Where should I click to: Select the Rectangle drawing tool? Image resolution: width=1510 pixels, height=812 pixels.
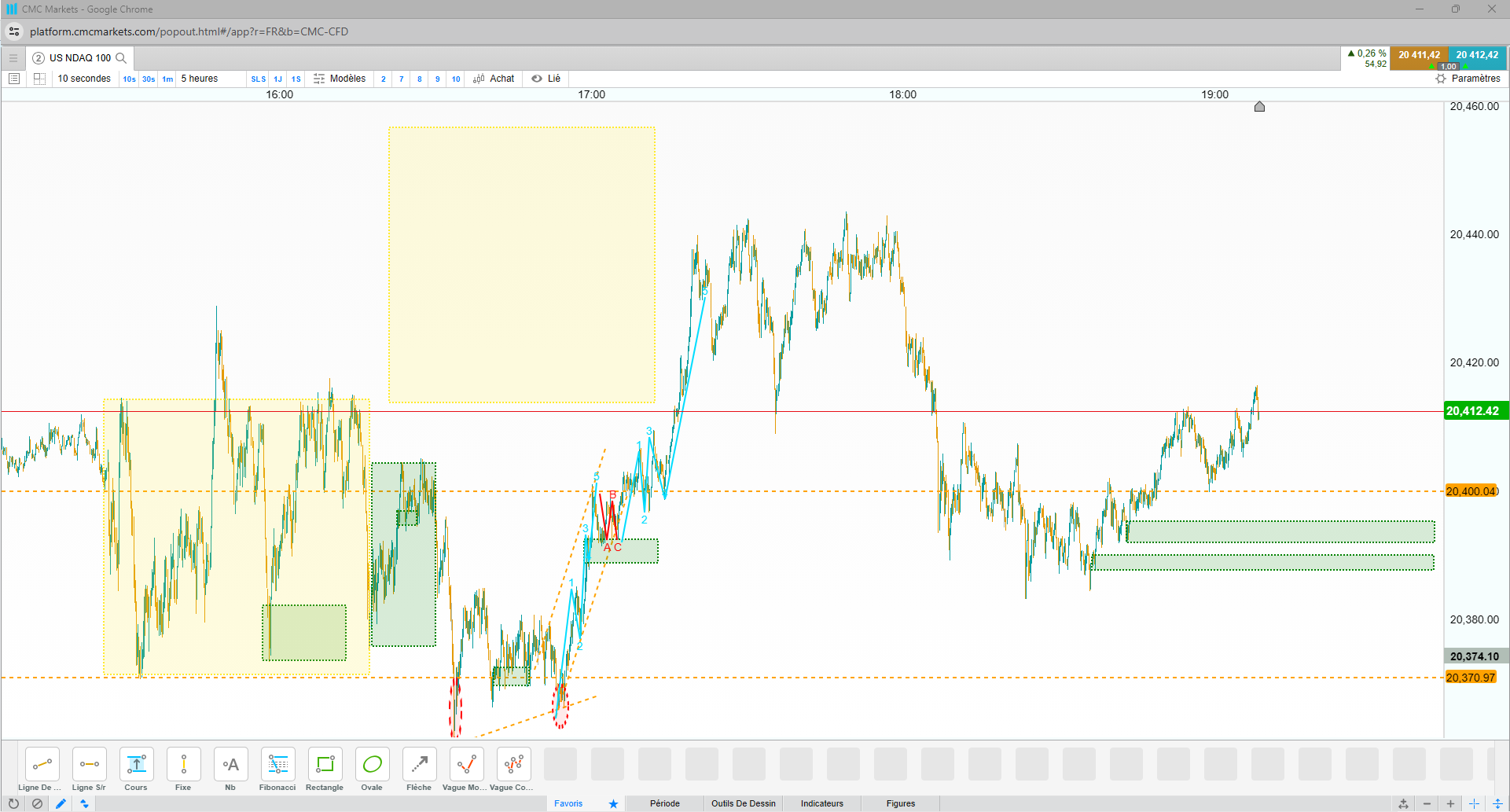click(x=325, y=764)
